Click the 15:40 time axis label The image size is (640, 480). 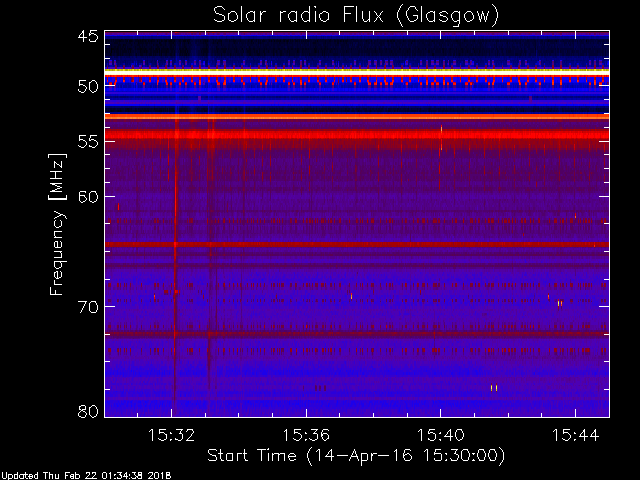tap(440, 435)
